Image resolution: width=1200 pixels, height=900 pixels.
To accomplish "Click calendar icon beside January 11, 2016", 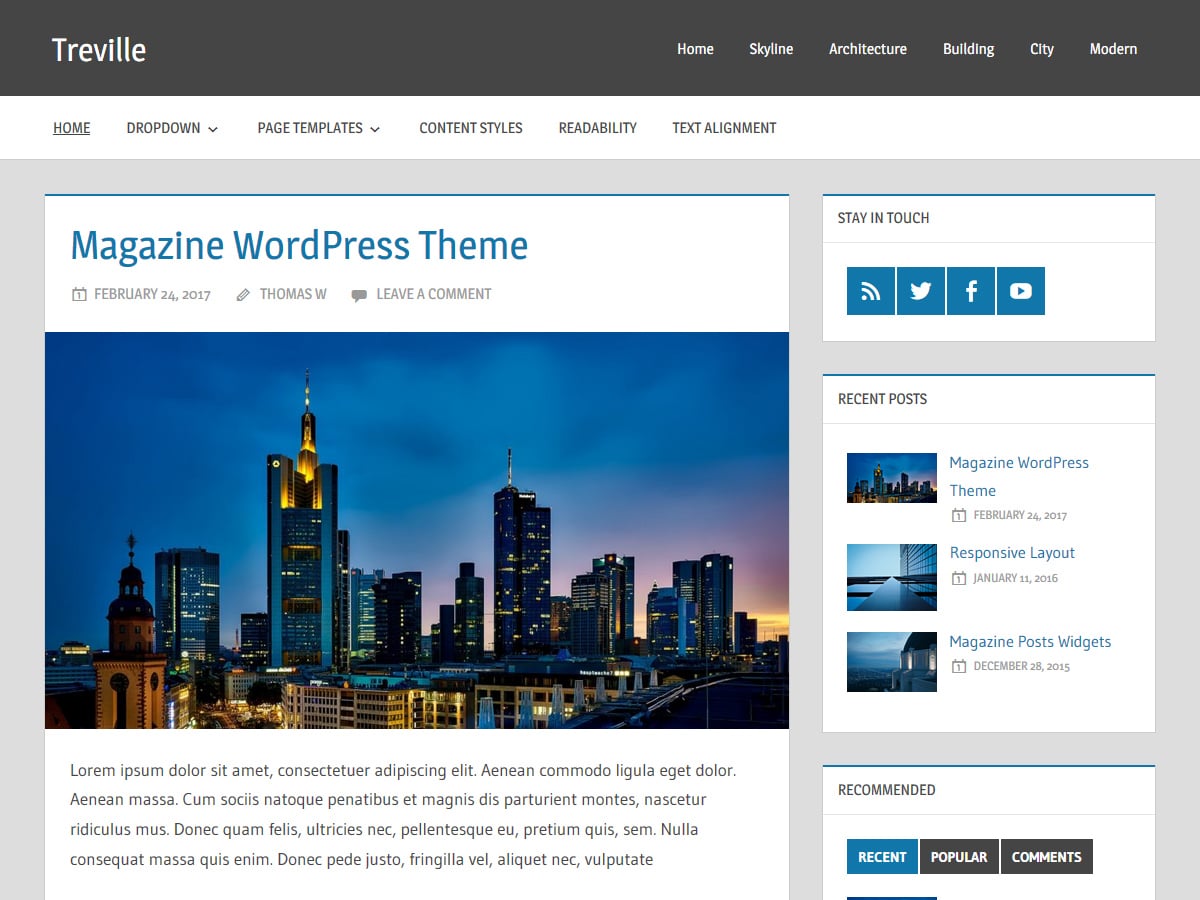I will pos(958,578).
